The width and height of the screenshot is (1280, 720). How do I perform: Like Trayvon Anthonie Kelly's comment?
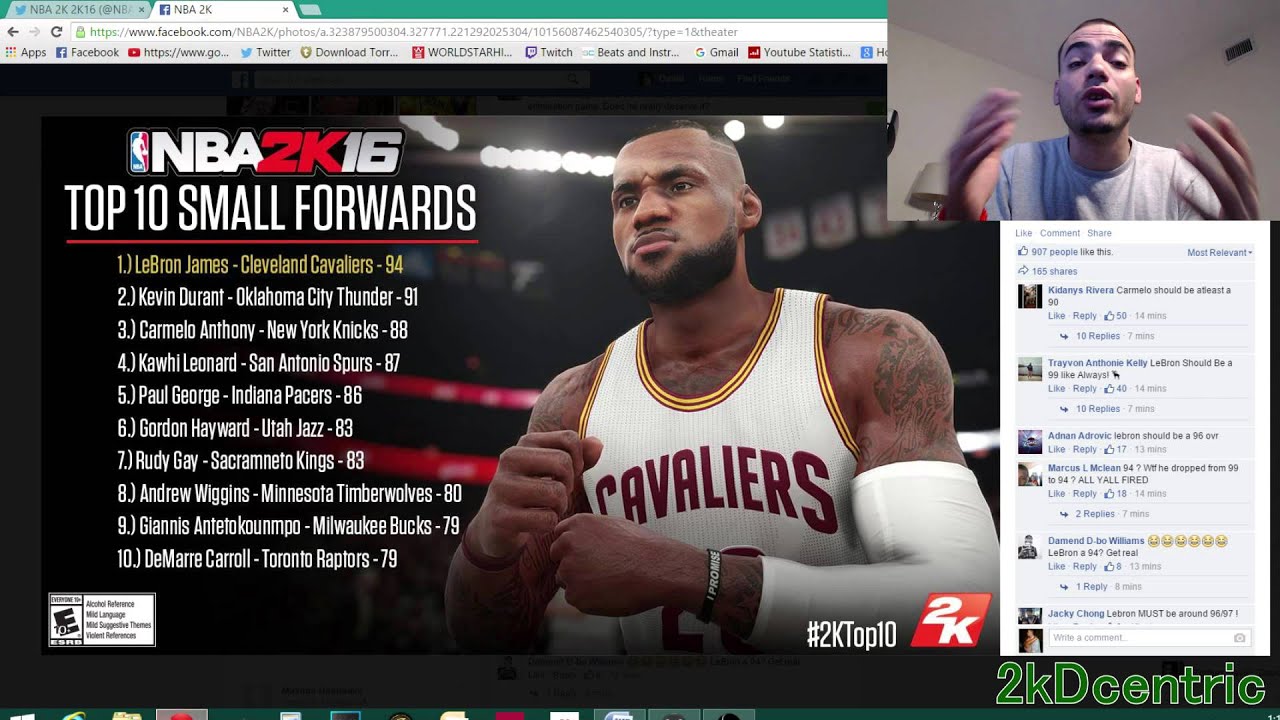(1056, 389)
